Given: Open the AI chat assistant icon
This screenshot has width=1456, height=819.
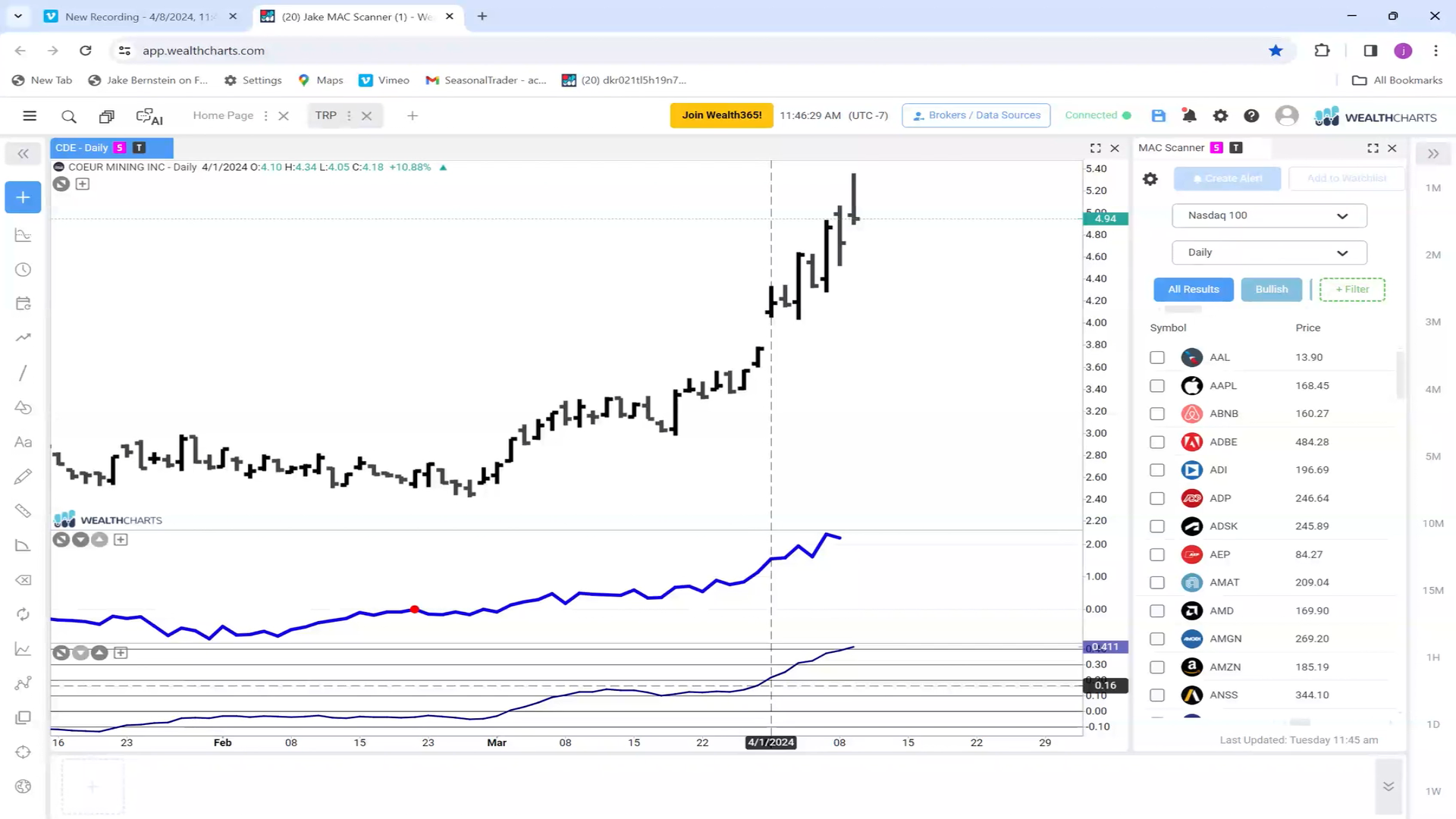Looking at the screenshot, I should (x=149, y=116).
